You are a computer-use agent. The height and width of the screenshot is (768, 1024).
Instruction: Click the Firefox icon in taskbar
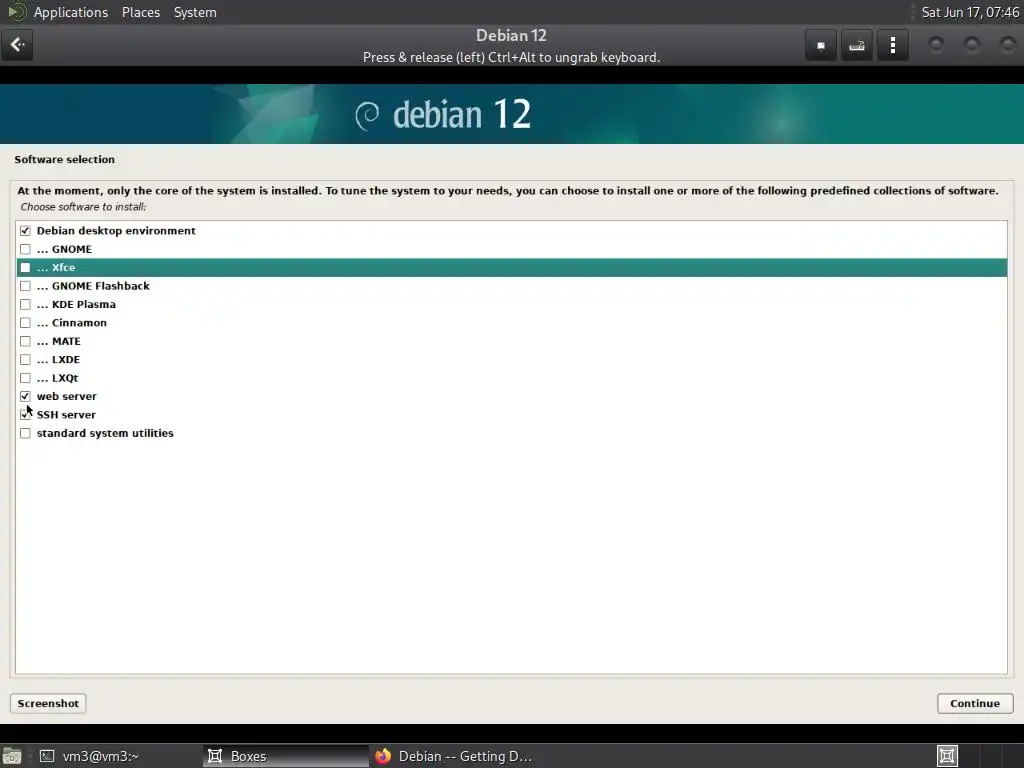pyautogui.click(x=383, y=756)
